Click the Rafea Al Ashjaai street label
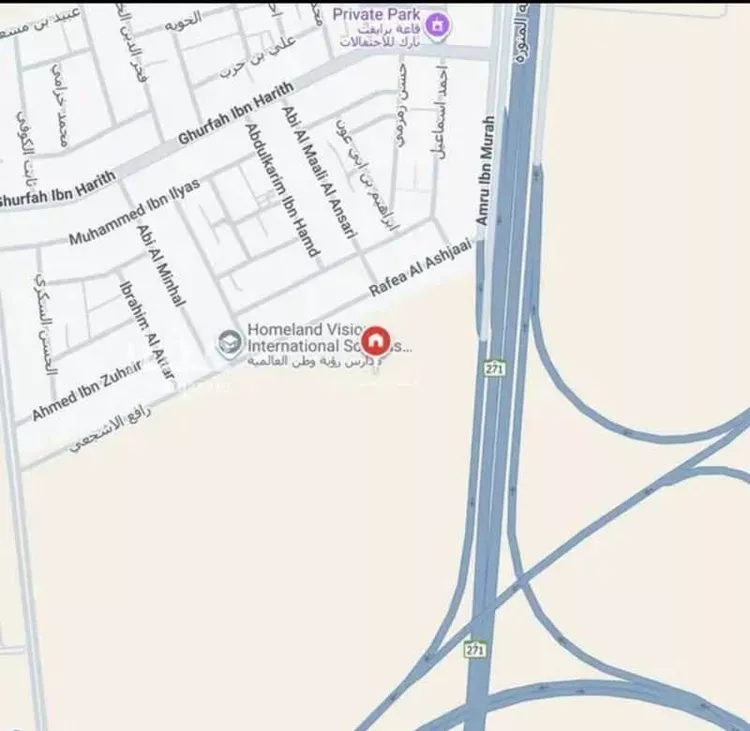This screenshot has width=750, height=731. coord(420,267)
